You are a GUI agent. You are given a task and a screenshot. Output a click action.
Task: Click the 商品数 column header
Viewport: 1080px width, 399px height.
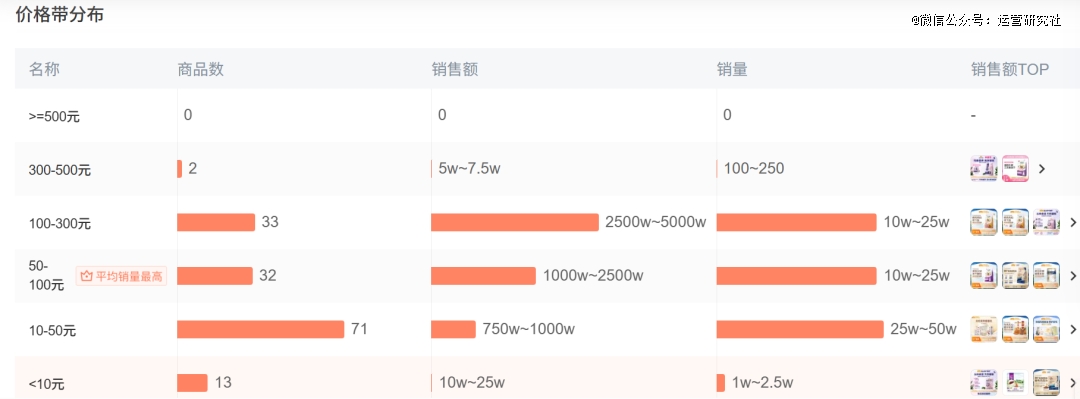(x=200, y=69)
